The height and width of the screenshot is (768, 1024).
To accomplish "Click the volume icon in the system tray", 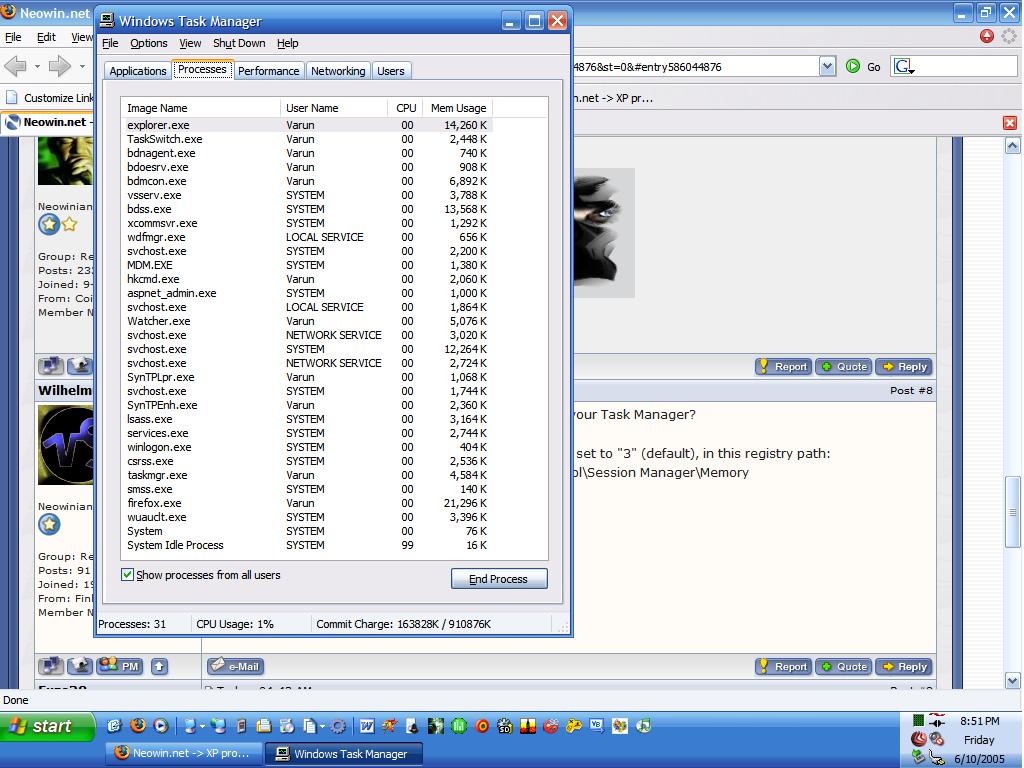I will pyautogui.click(x=936, y=738).
